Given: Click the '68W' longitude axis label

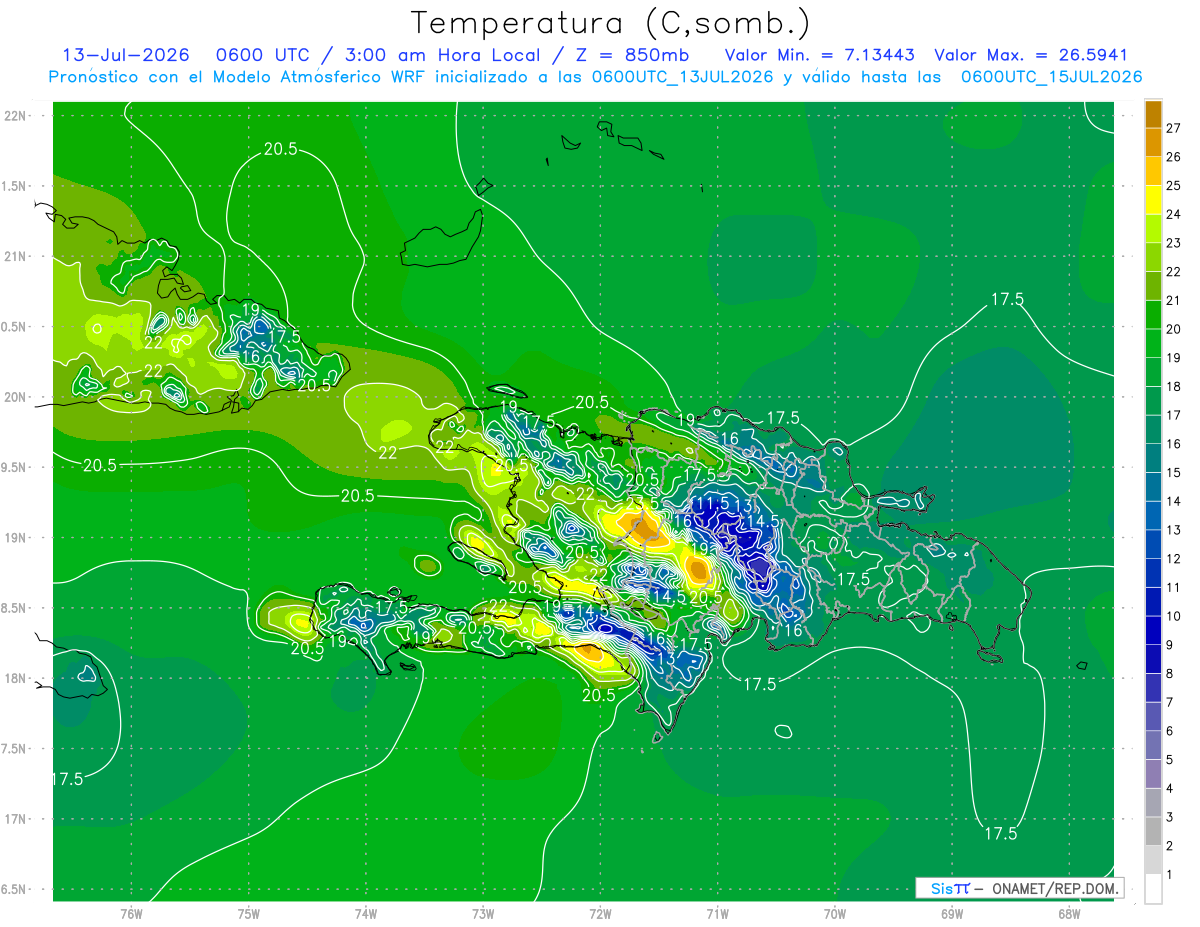Looking at the screenshot, I should pyautogui.click(x=1068, y=913).
